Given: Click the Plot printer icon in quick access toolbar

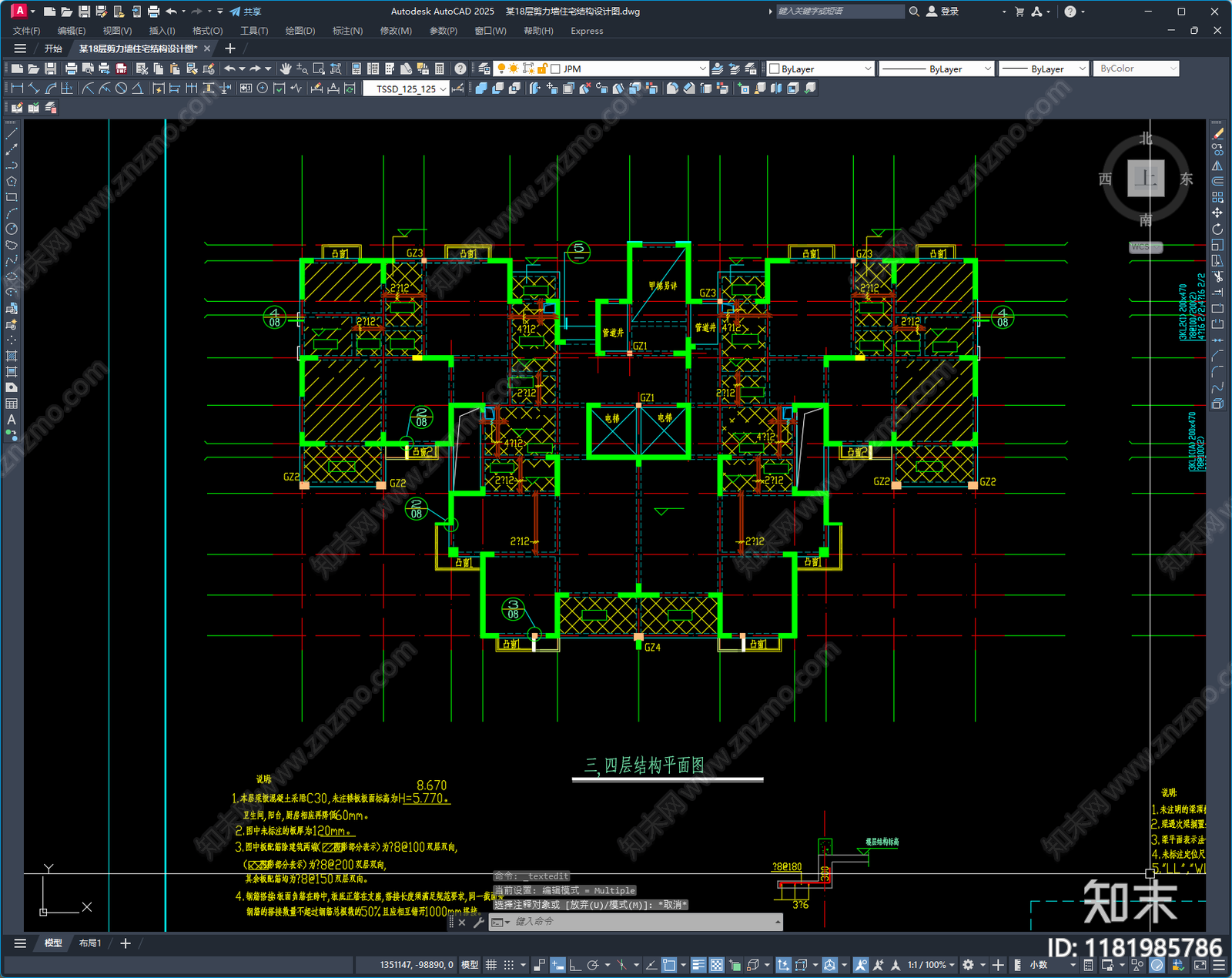Looking at the screenshot, I should pyautogui.click(x=153, y=12).
